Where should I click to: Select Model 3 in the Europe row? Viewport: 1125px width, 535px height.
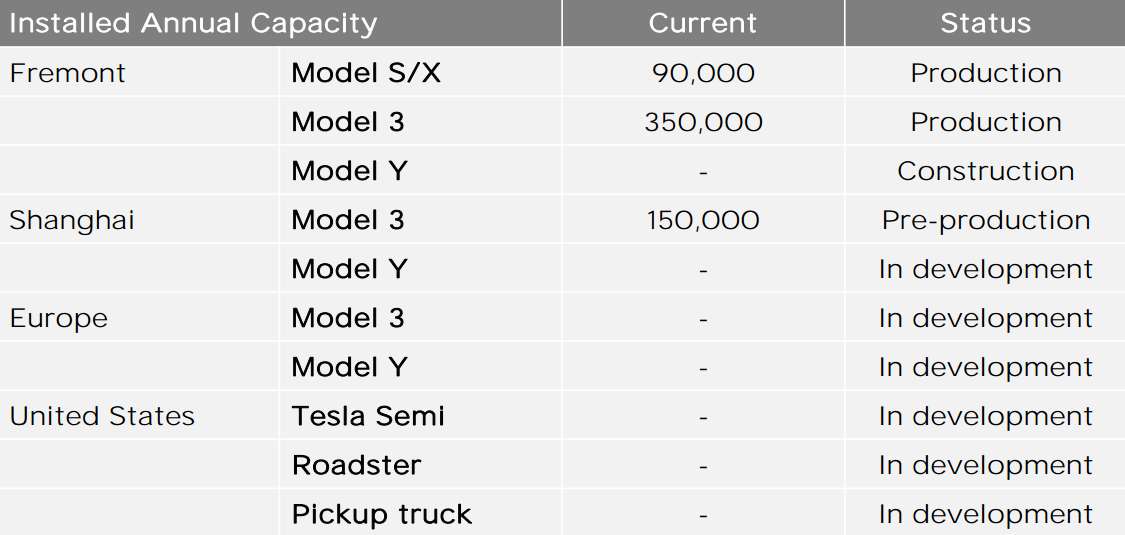pyautogui.click(x=348, y=318)
